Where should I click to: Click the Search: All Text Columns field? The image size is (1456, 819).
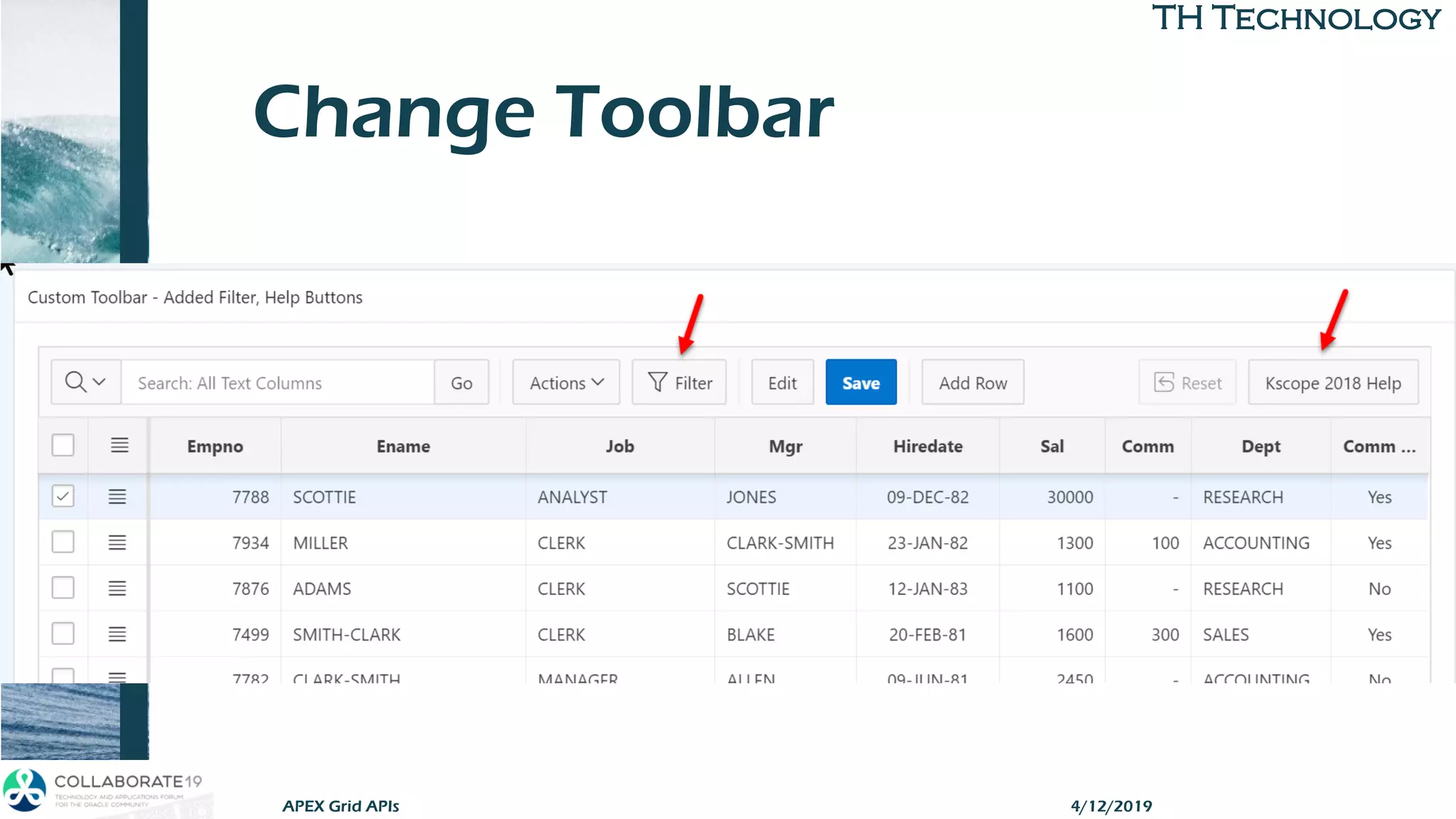(x=277, y=382)
